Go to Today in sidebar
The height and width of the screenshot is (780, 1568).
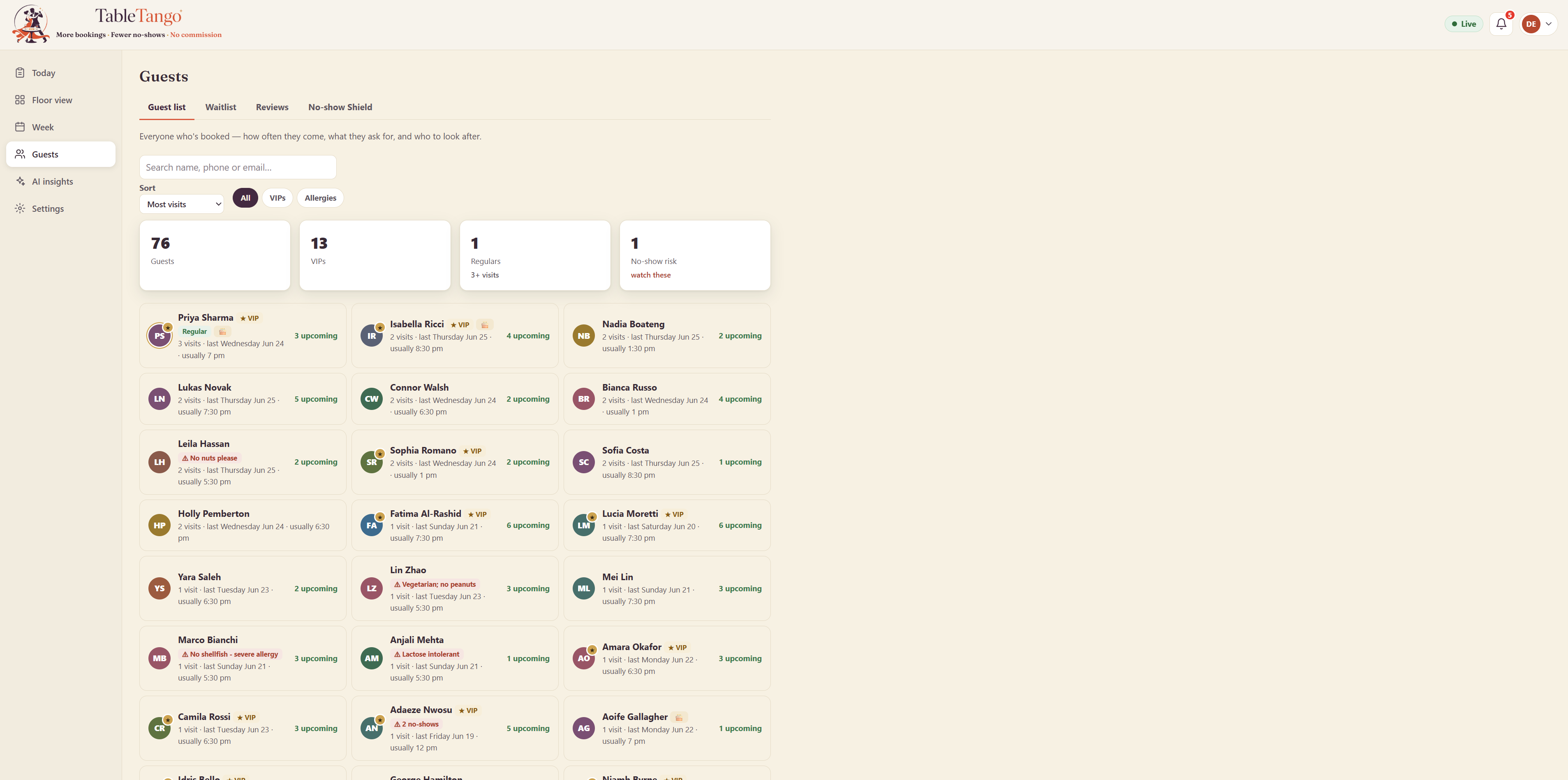pyautogui.click(x=61, y=73)
